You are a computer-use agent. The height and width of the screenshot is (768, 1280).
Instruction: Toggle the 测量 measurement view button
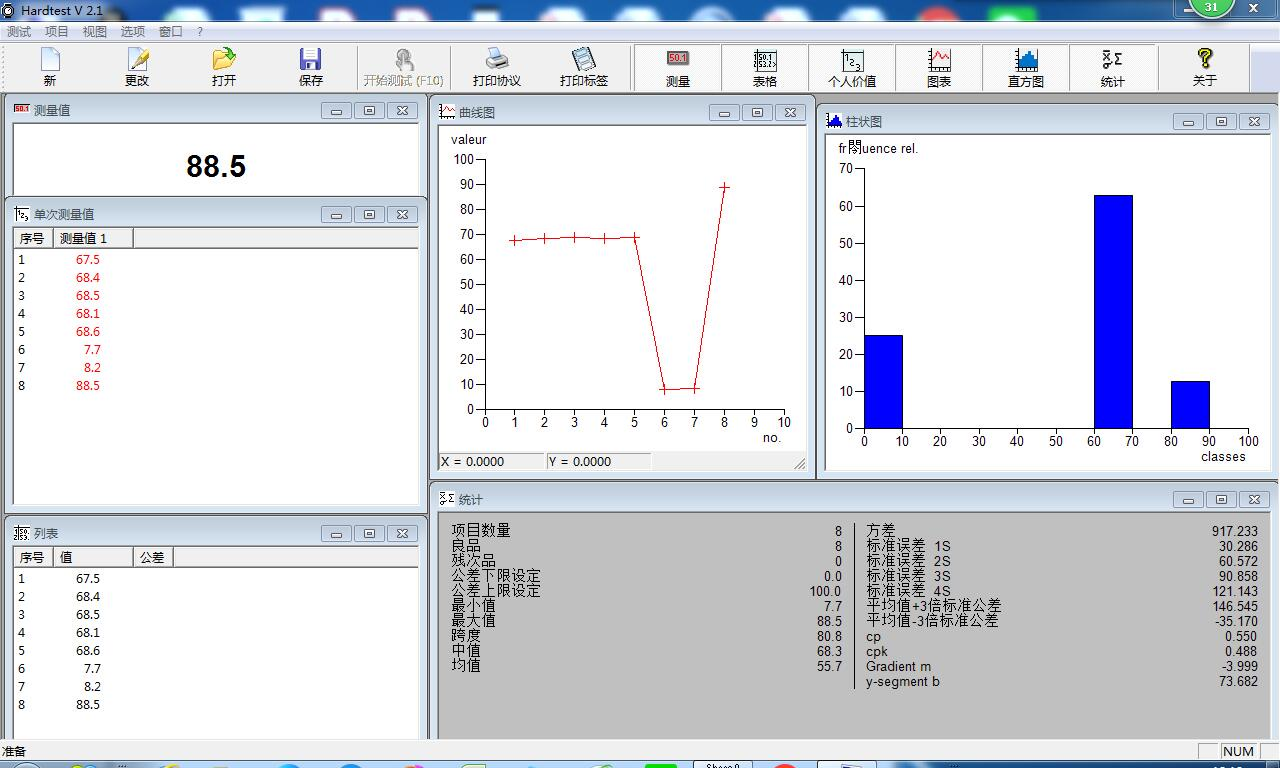point(678,67)
